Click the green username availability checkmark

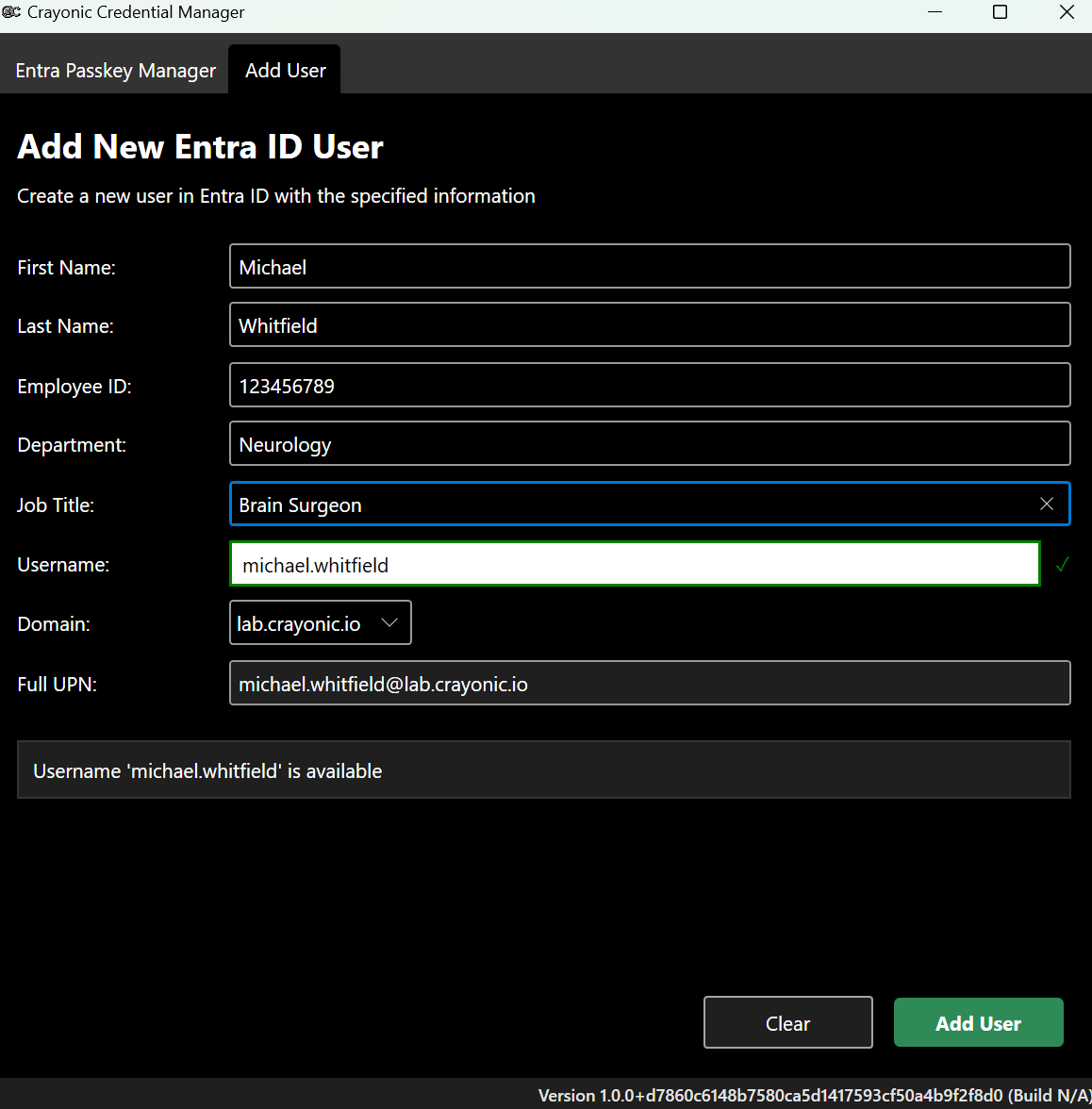coord(1062,565)
